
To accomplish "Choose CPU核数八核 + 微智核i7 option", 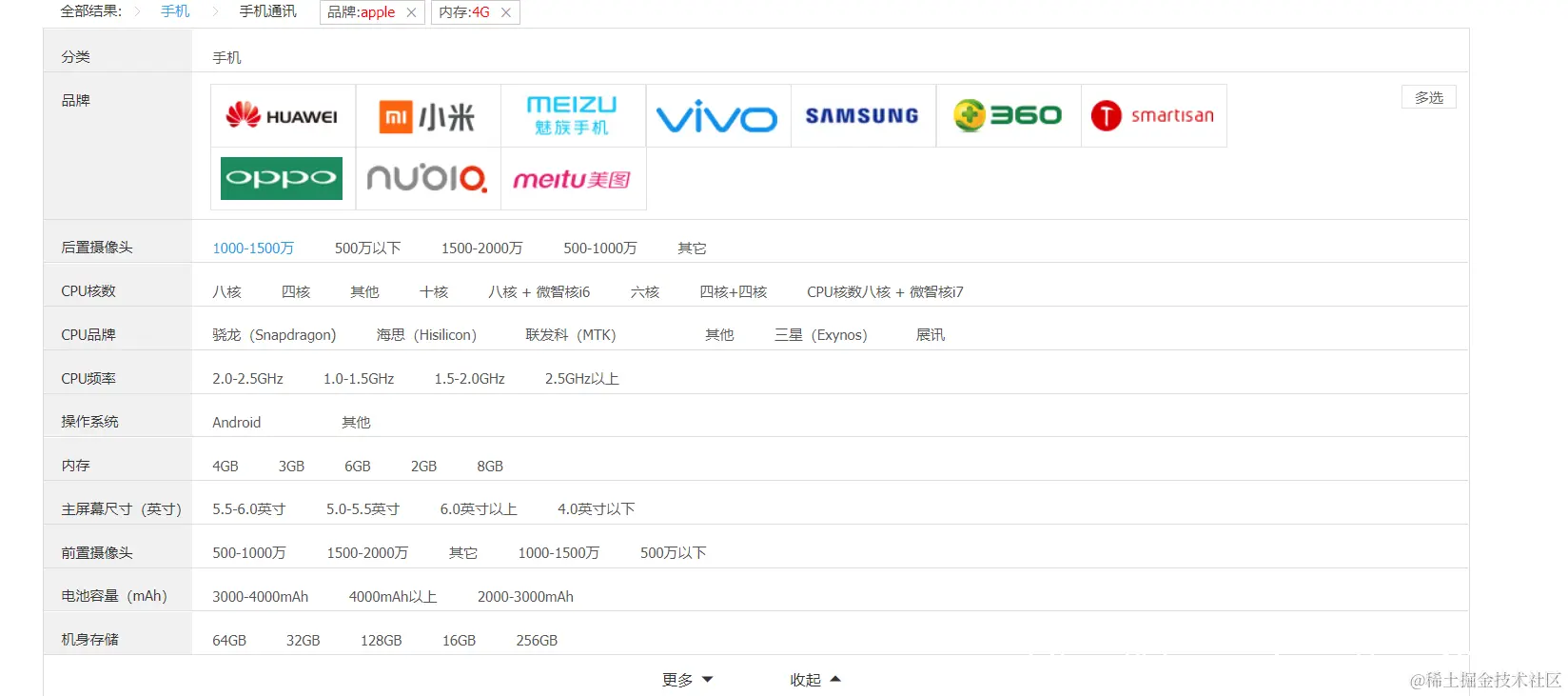I will point(885,292).
